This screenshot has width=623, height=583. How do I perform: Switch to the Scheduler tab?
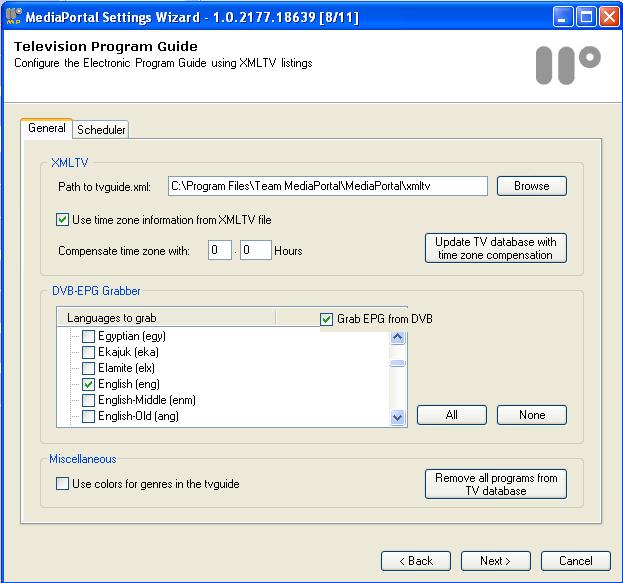pos(101,130)
